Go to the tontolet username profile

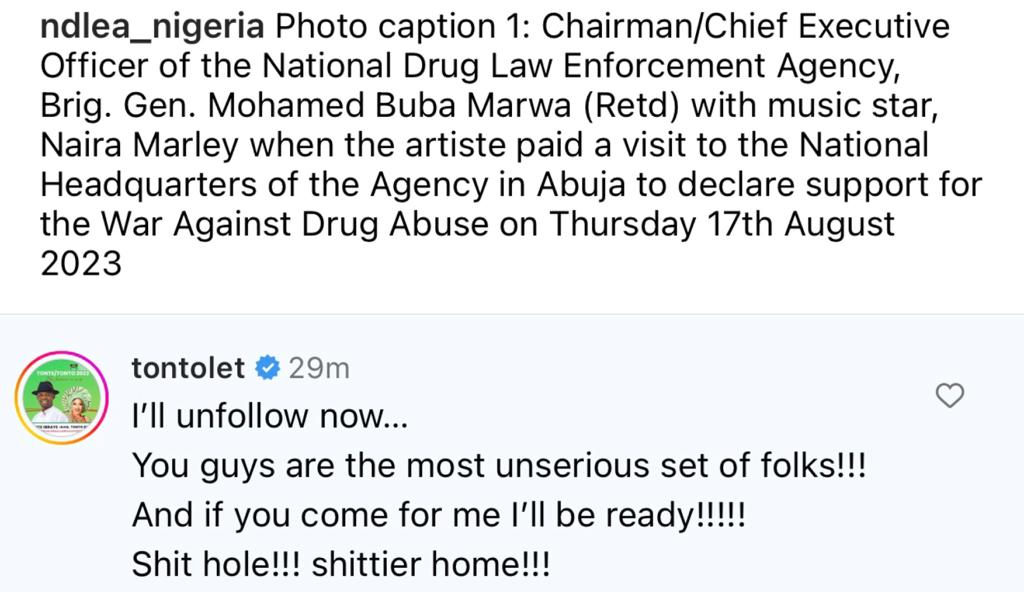tap(188, 369)
